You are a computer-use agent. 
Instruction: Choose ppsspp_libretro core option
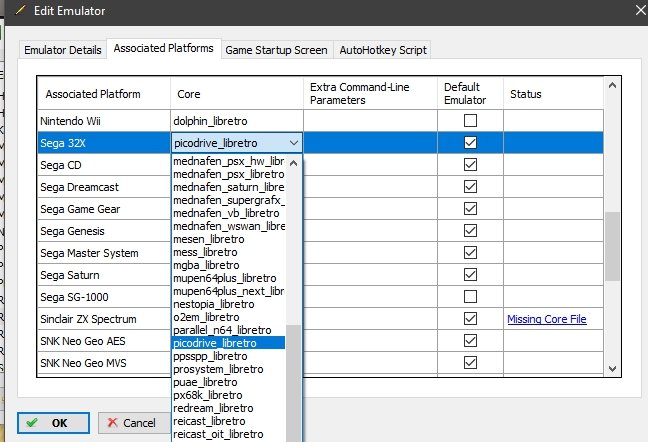pos(229,356)
